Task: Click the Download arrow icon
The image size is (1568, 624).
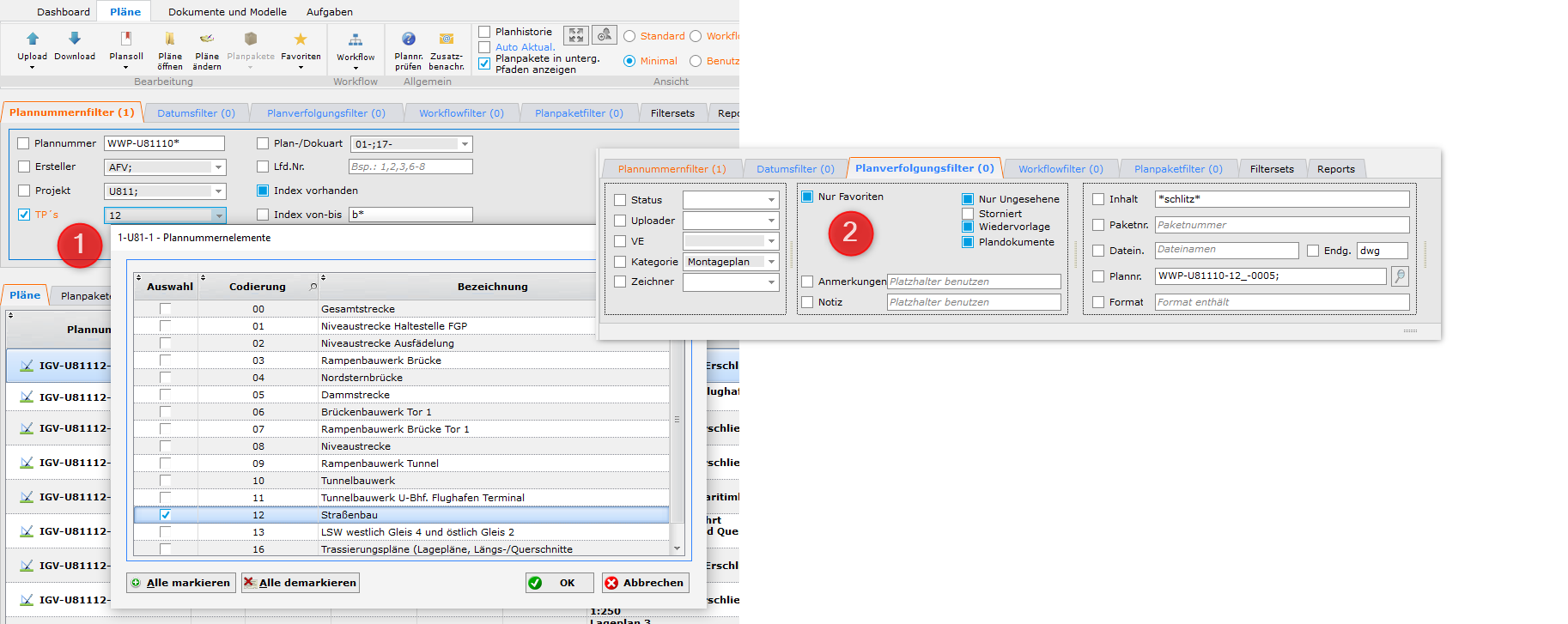Action: click(x=75, y=39)
